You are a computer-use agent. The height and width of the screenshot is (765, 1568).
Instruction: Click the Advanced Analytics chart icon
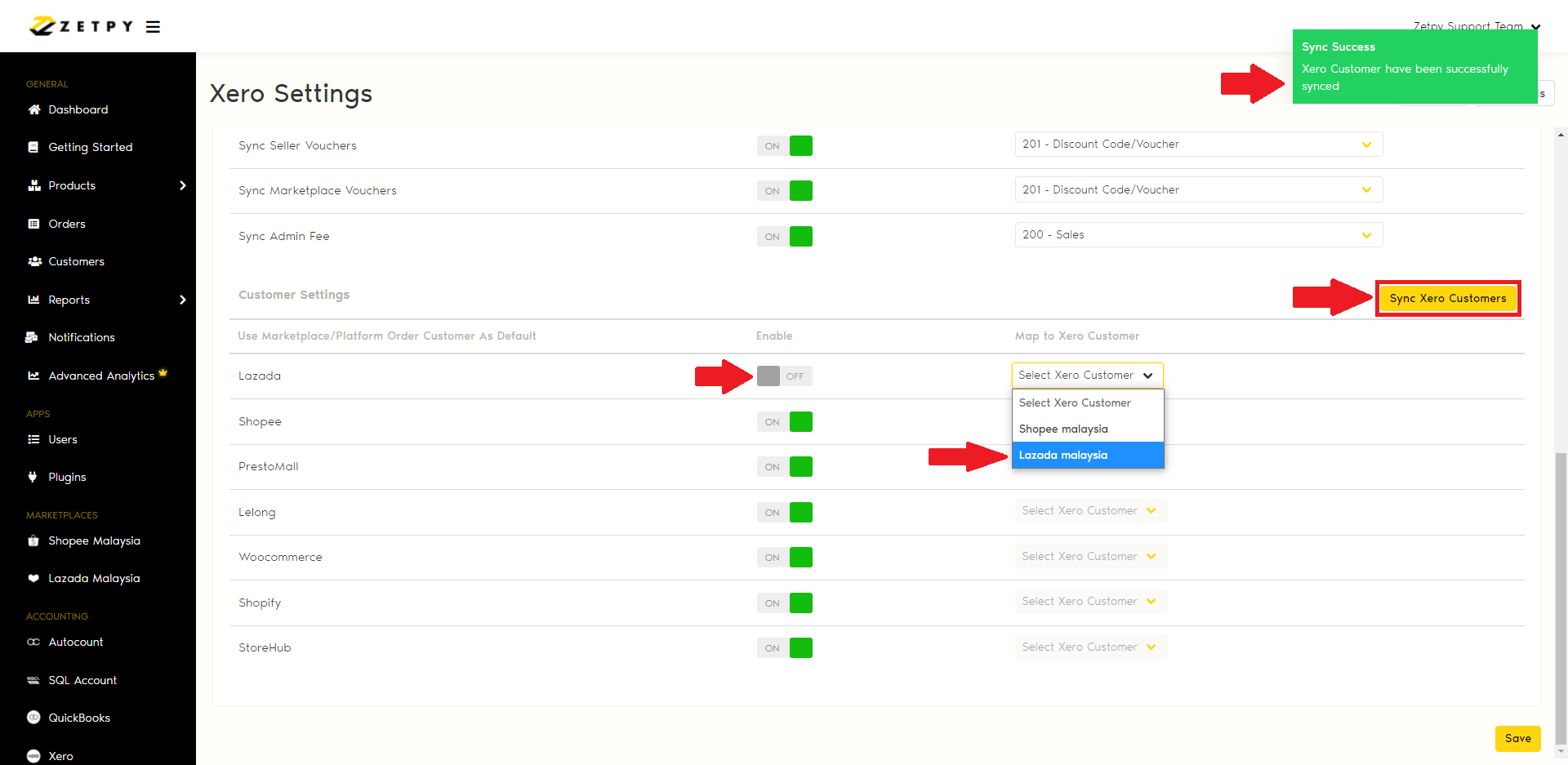[33, 376]
